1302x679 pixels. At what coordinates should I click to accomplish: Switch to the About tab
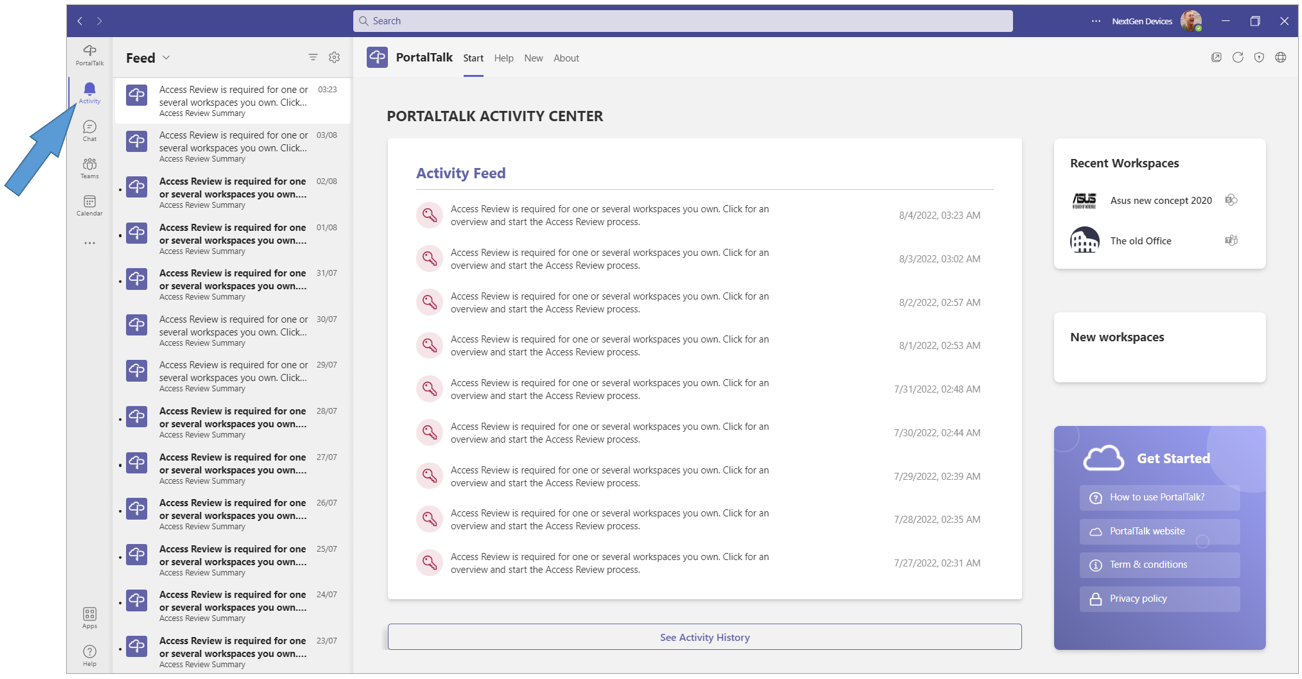(566, 58)
